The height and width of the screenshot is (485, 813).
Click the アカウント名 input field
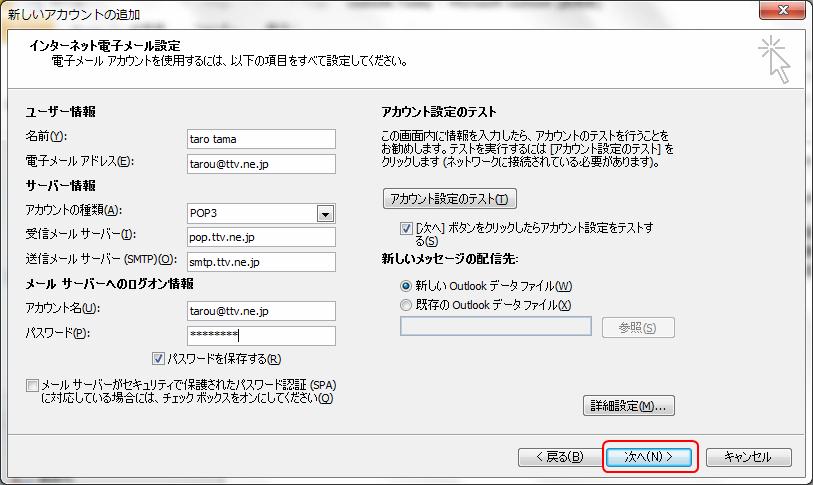coord(261,311)
